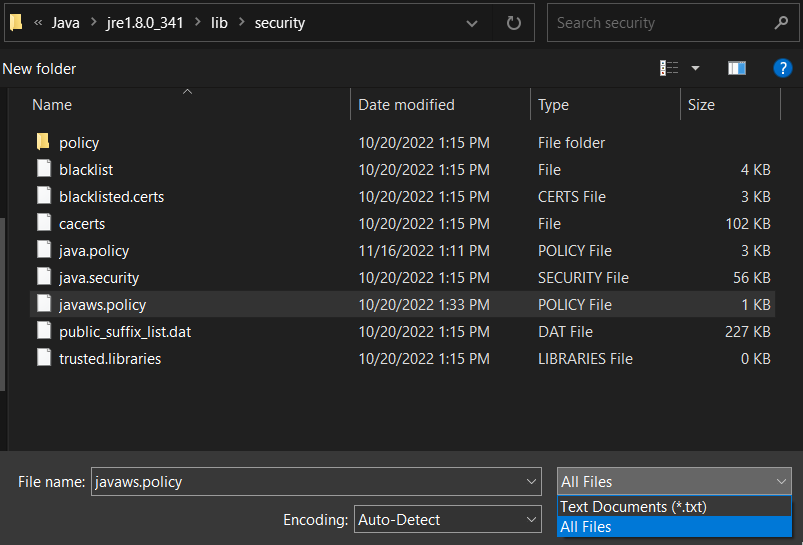Sort files by Type column header

tap(553, 105)
